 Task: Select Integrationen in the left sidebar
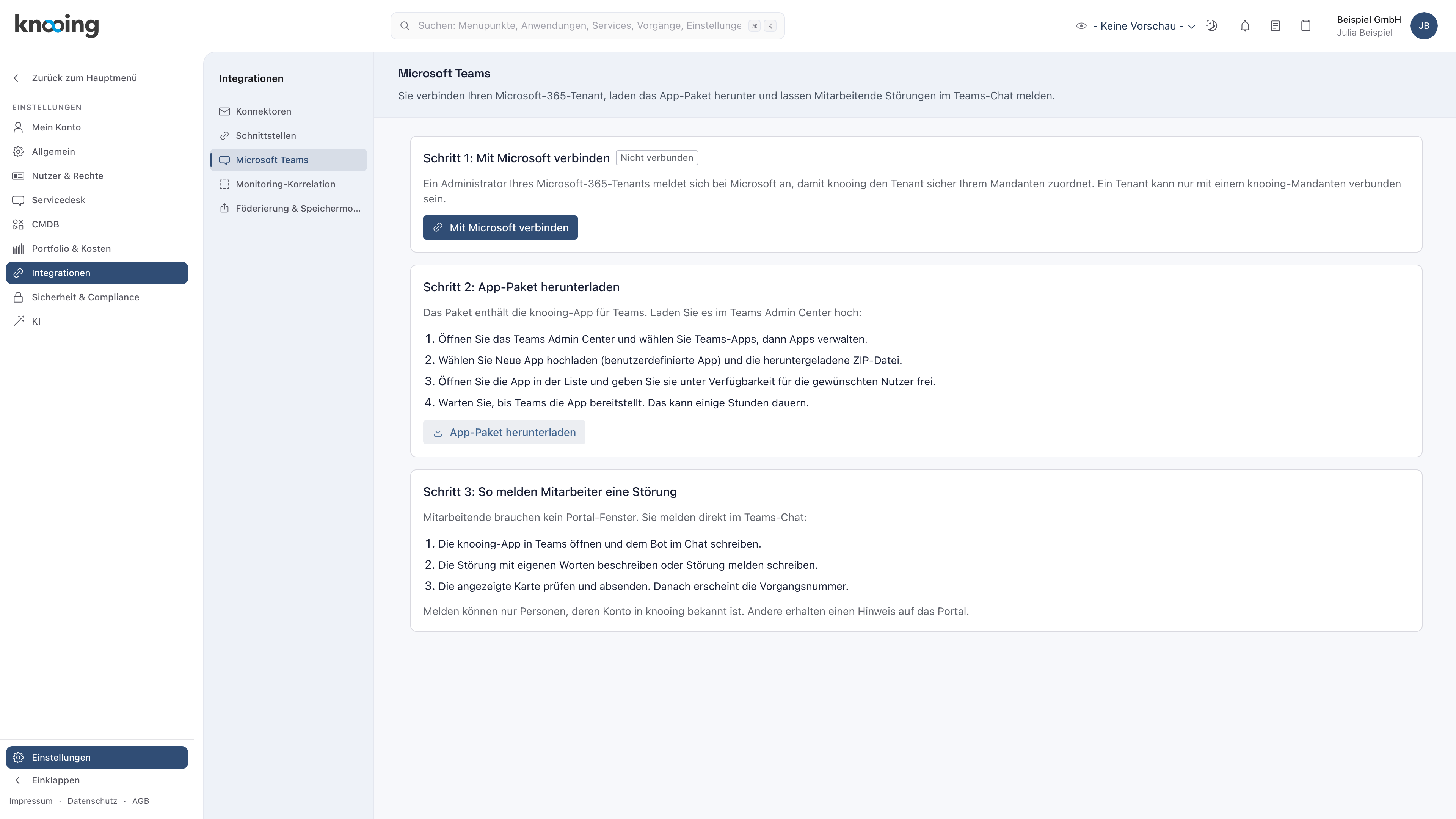point(97,273)
